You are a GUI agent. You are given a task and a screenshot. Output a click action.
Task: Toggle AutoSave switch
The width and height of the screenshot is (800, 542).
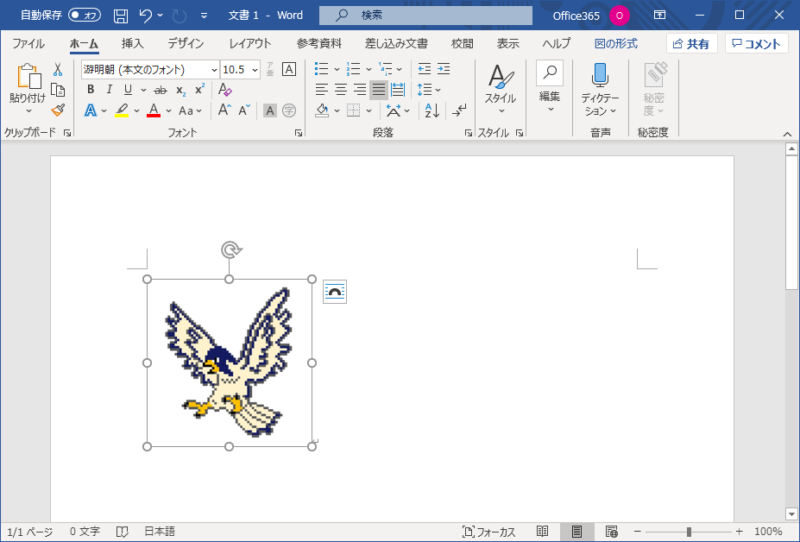84,15
